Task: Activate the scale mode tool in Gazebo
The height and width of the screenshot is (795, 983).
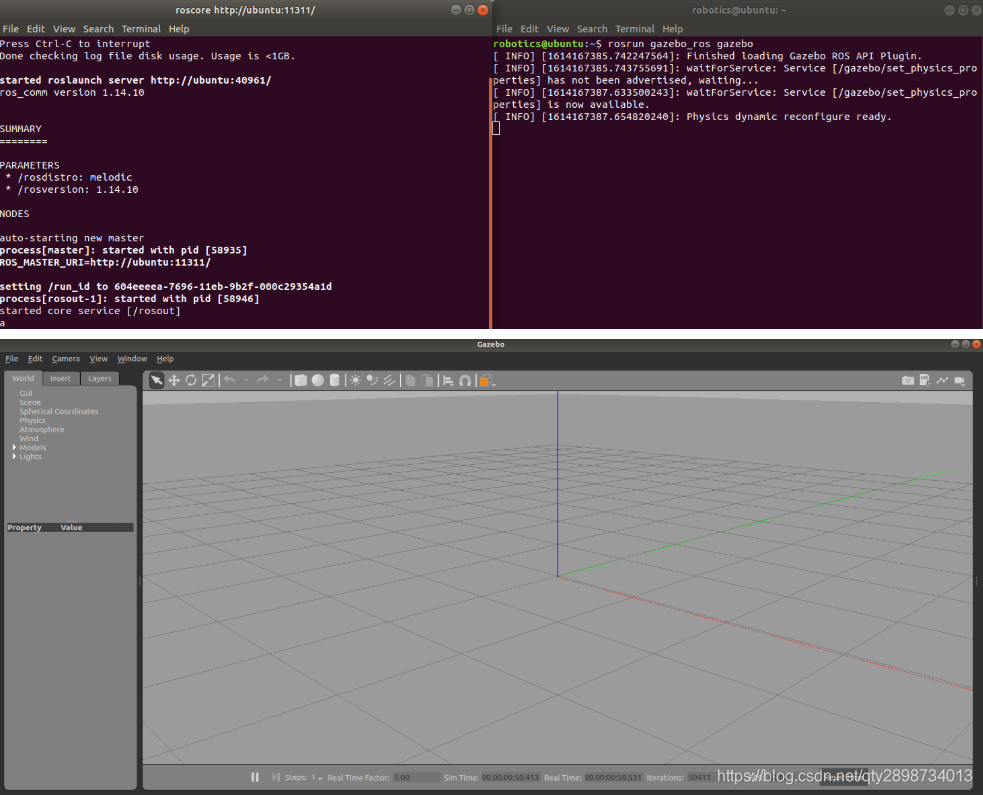Action: pos(208,380)
